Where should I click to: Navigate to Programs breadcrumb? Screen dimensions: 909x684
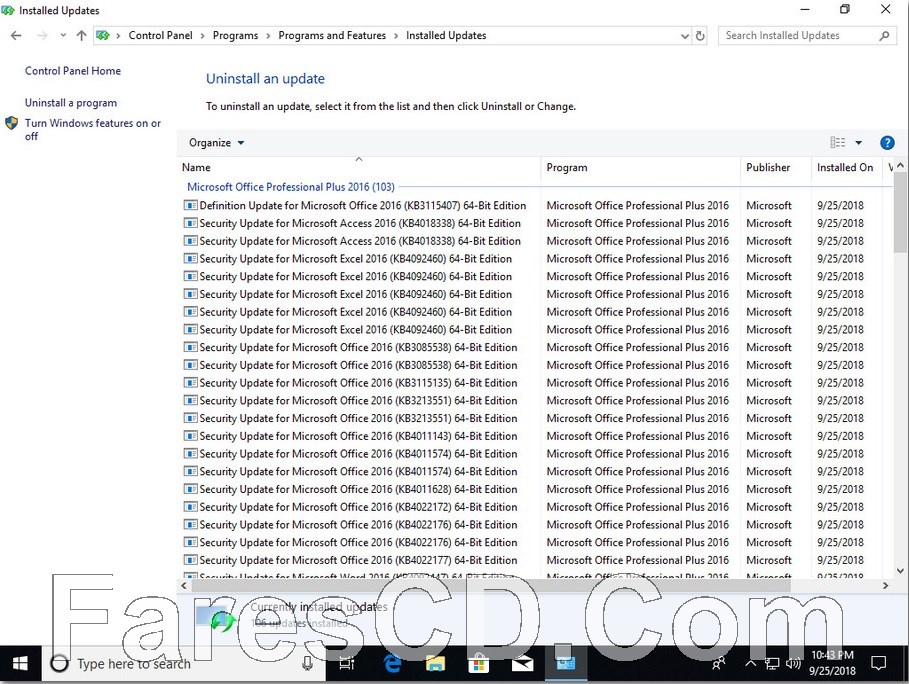pos(235,35)
